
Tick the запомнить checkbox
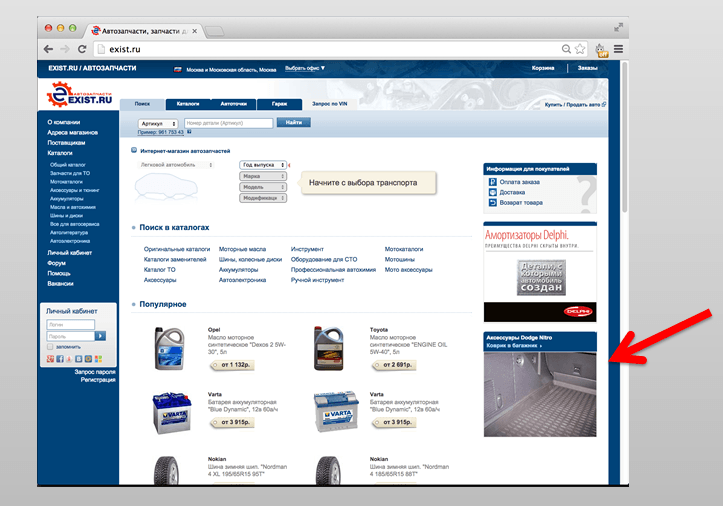coord(49,346)
